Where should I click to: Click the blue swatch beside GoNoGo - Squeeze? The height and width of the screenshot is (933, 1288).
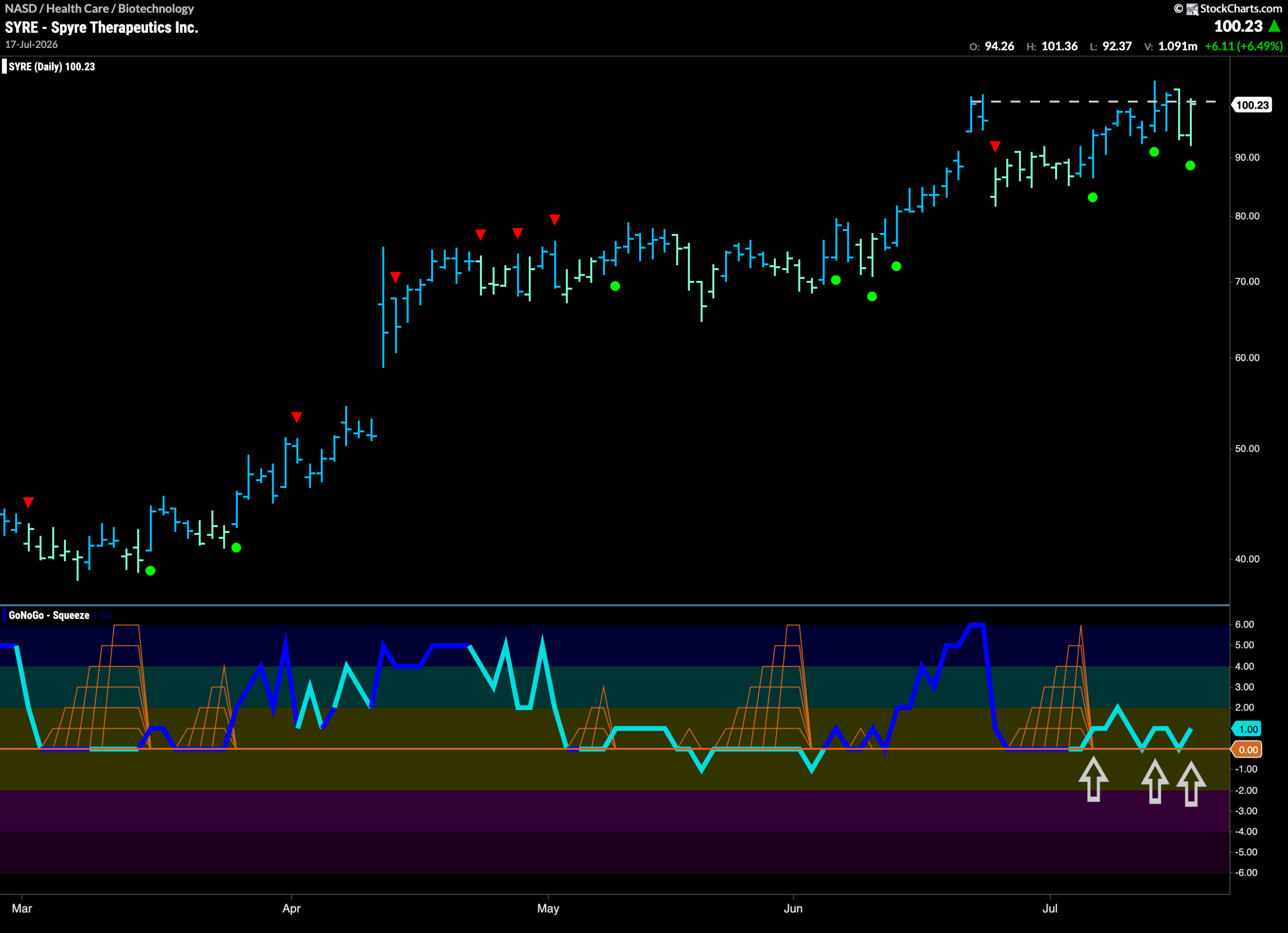click(5, 615)
